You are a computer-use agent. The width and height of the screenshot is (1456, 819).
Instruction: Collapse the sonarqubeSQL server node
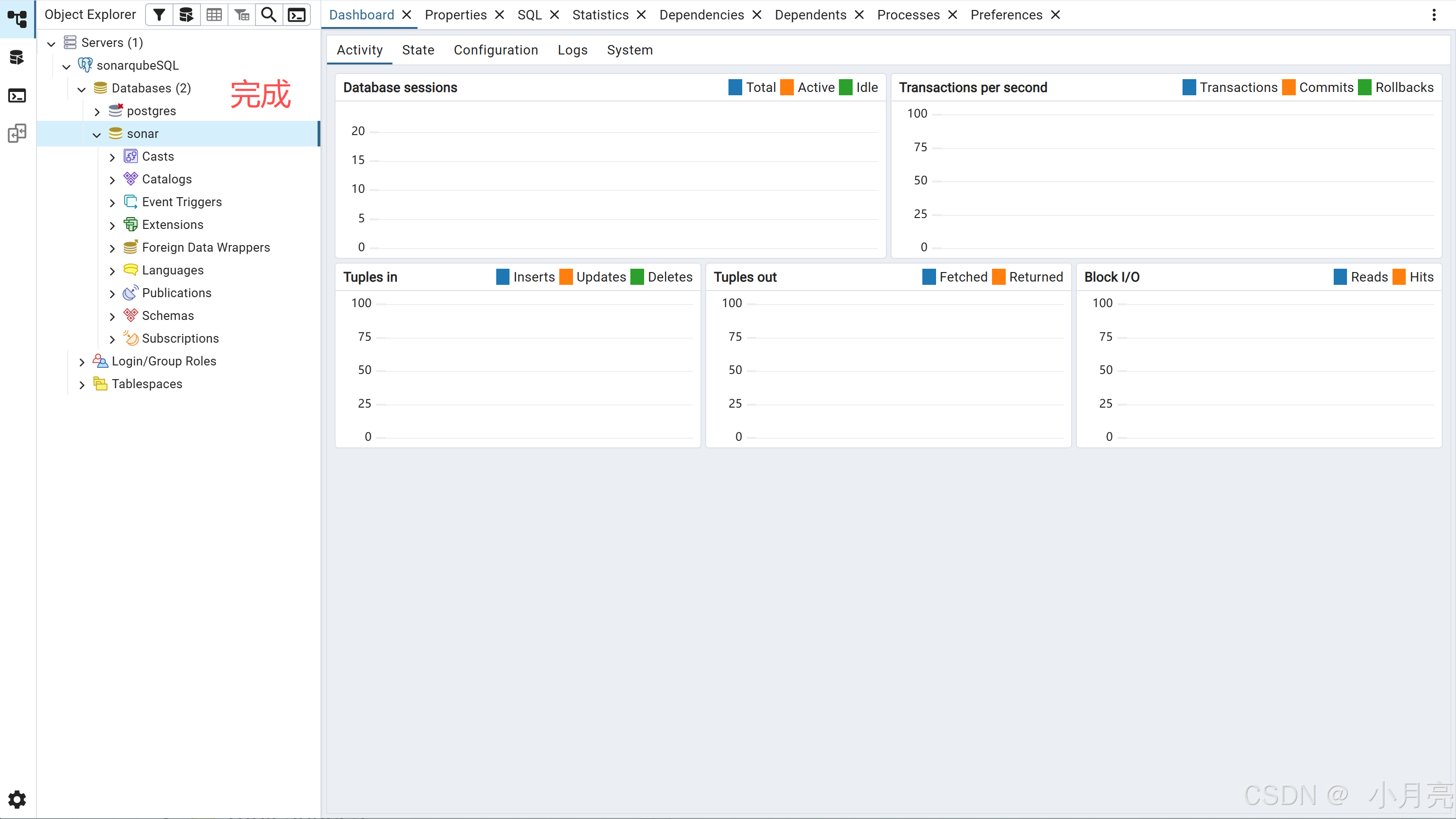coord(67,66)
